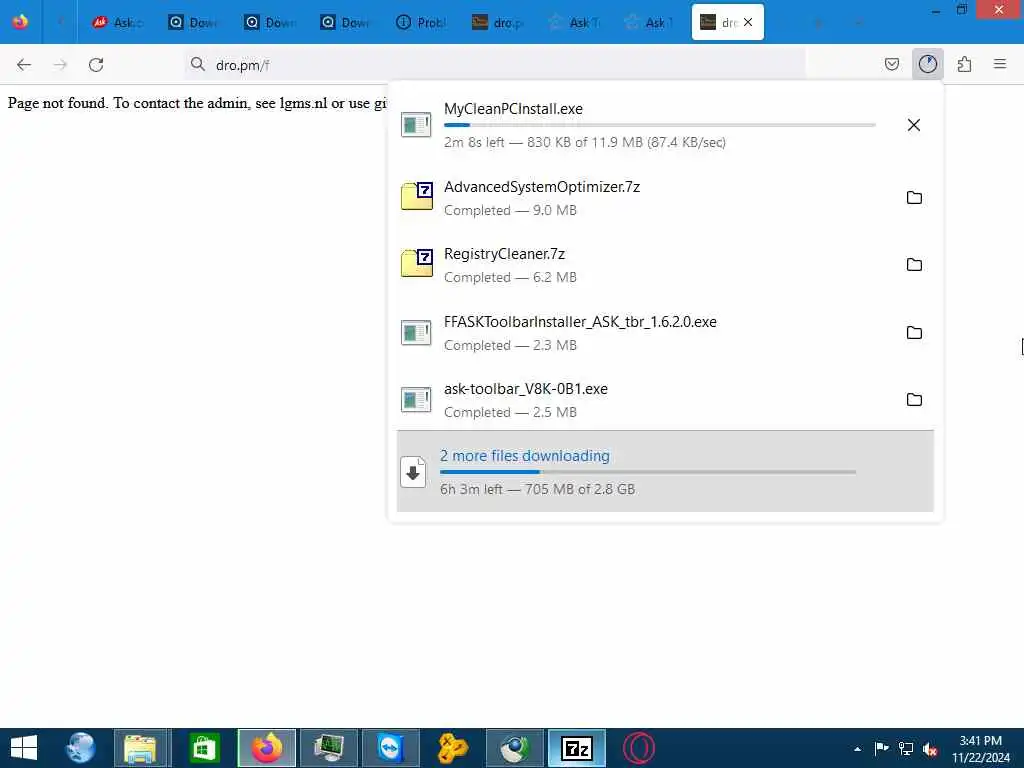Show RegistryCleaner.7z in folder
Viewport: 1024px width, 768px height.
coord(914,264)
